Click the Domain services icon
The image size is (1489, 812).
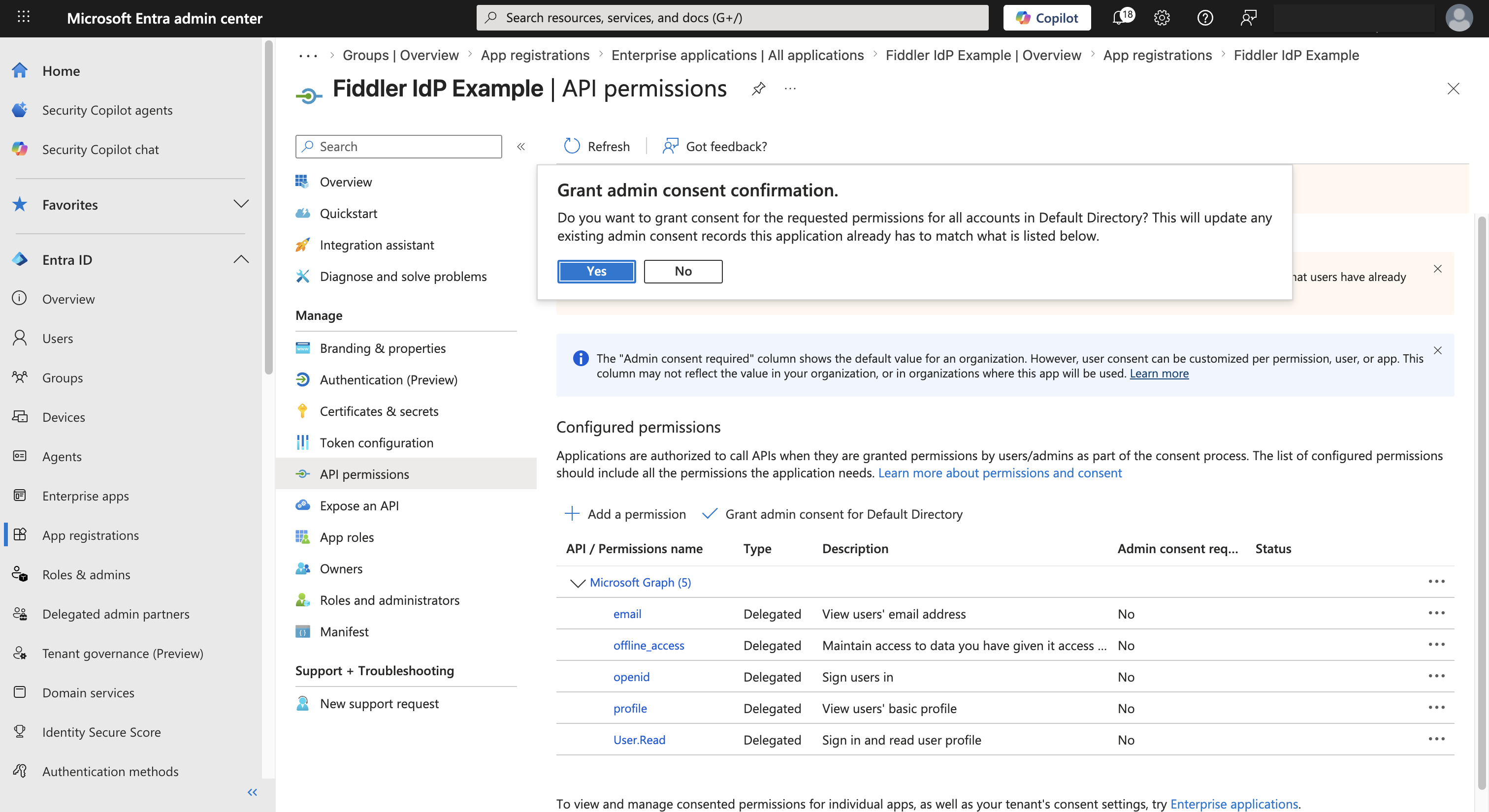click(x=20, y=692)
